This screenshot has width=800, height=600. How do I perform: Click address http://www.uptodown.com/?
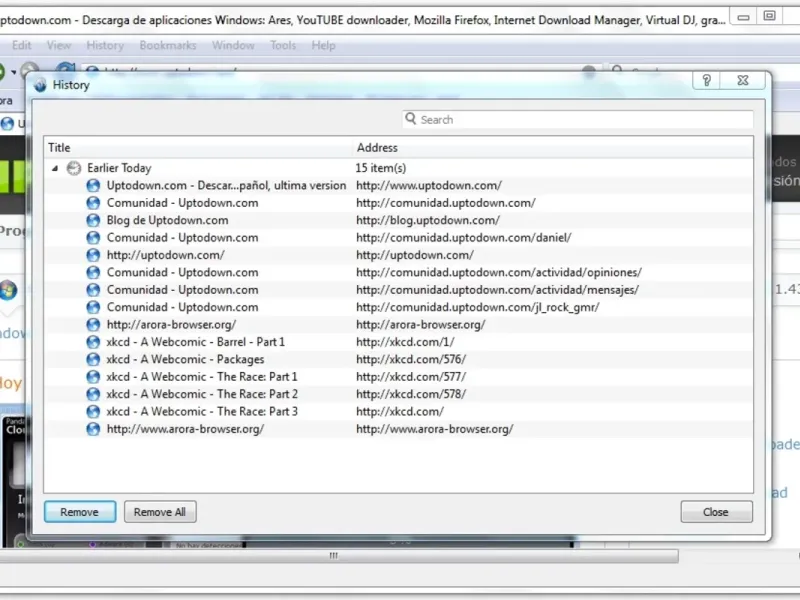(429, 185)
